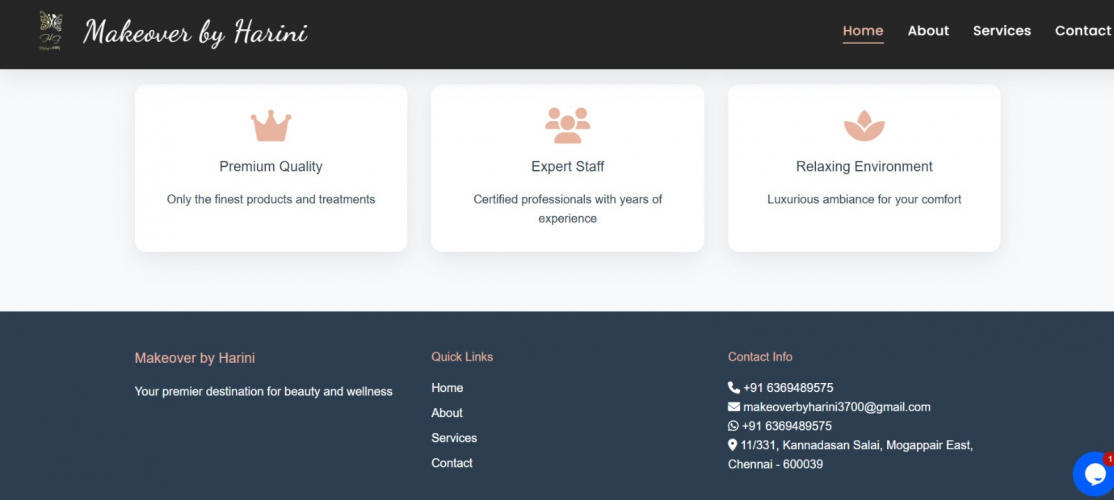Click the phone handset icon in Contact Info
Image resolution: width=1114 pixels, height=500 pixels.
734,388
